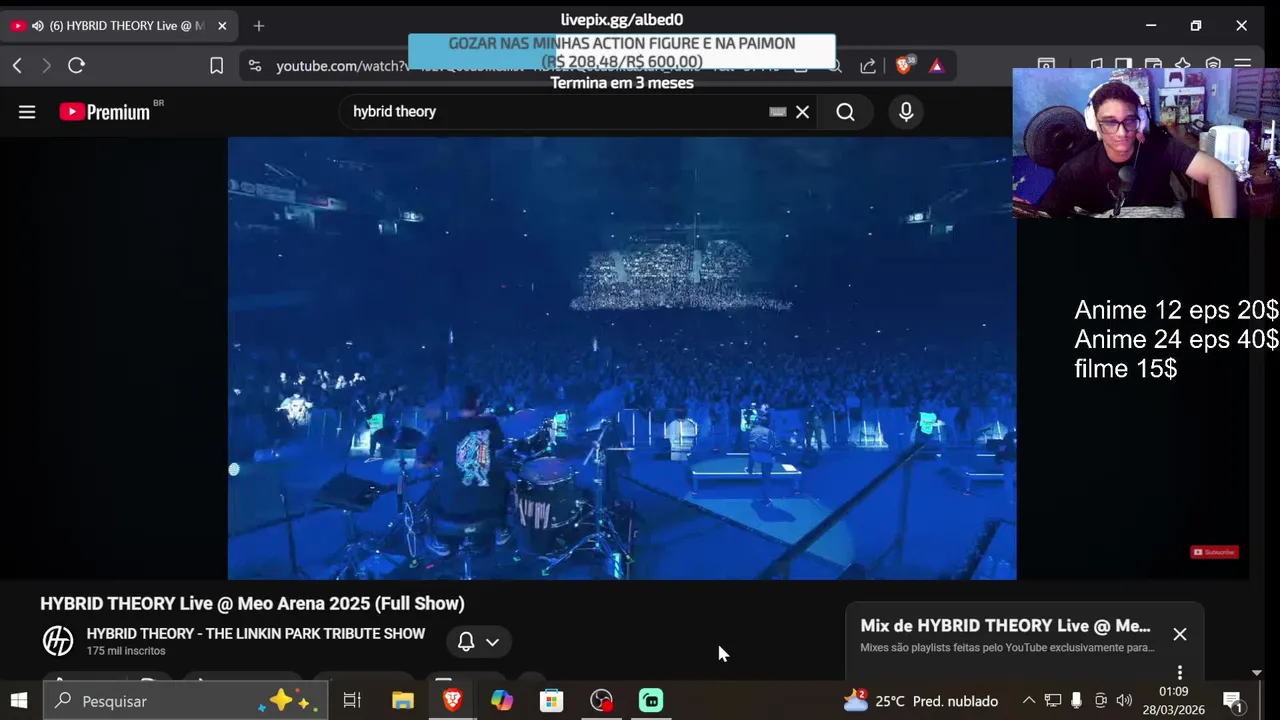This screenshot has width=1280, height=720.
Task: Bookmark this page in Brave
Action: click(x=216, y=66)
